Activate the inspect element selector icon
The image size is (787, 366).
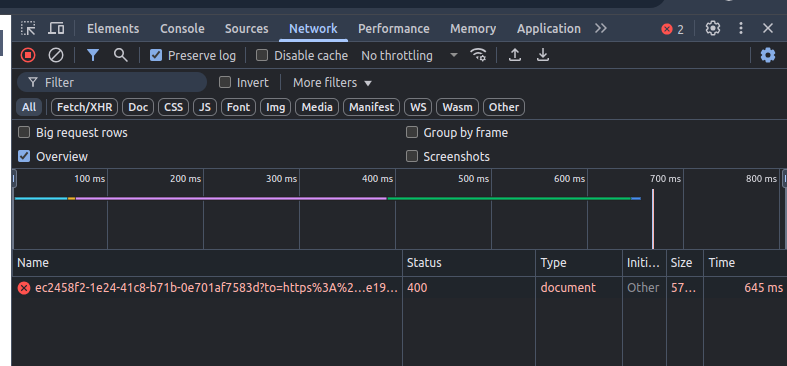(x=28, y=29)
